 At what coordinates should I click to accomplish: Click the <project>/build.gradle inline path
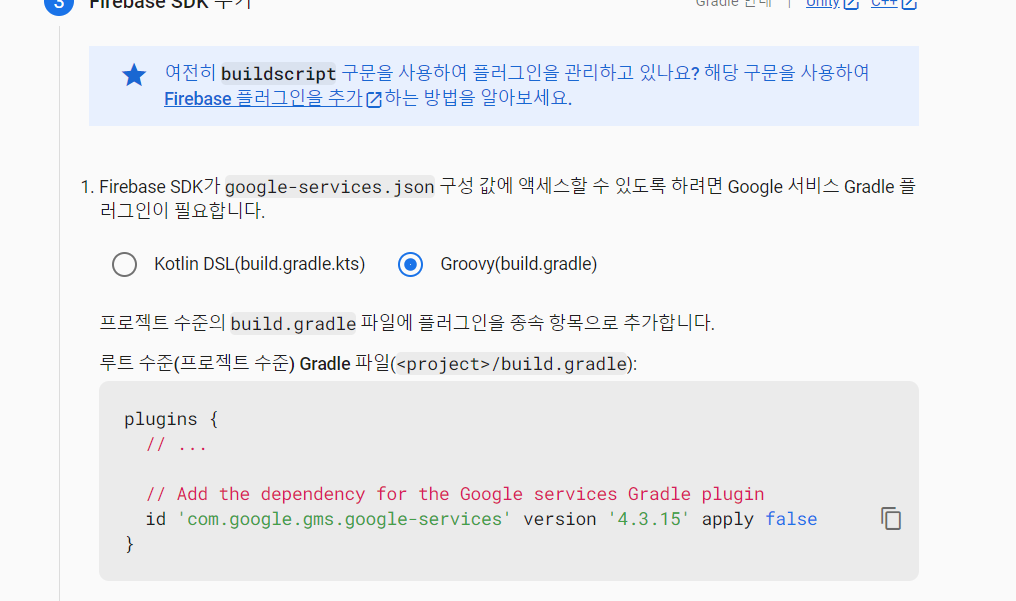(x=511, y=364)
